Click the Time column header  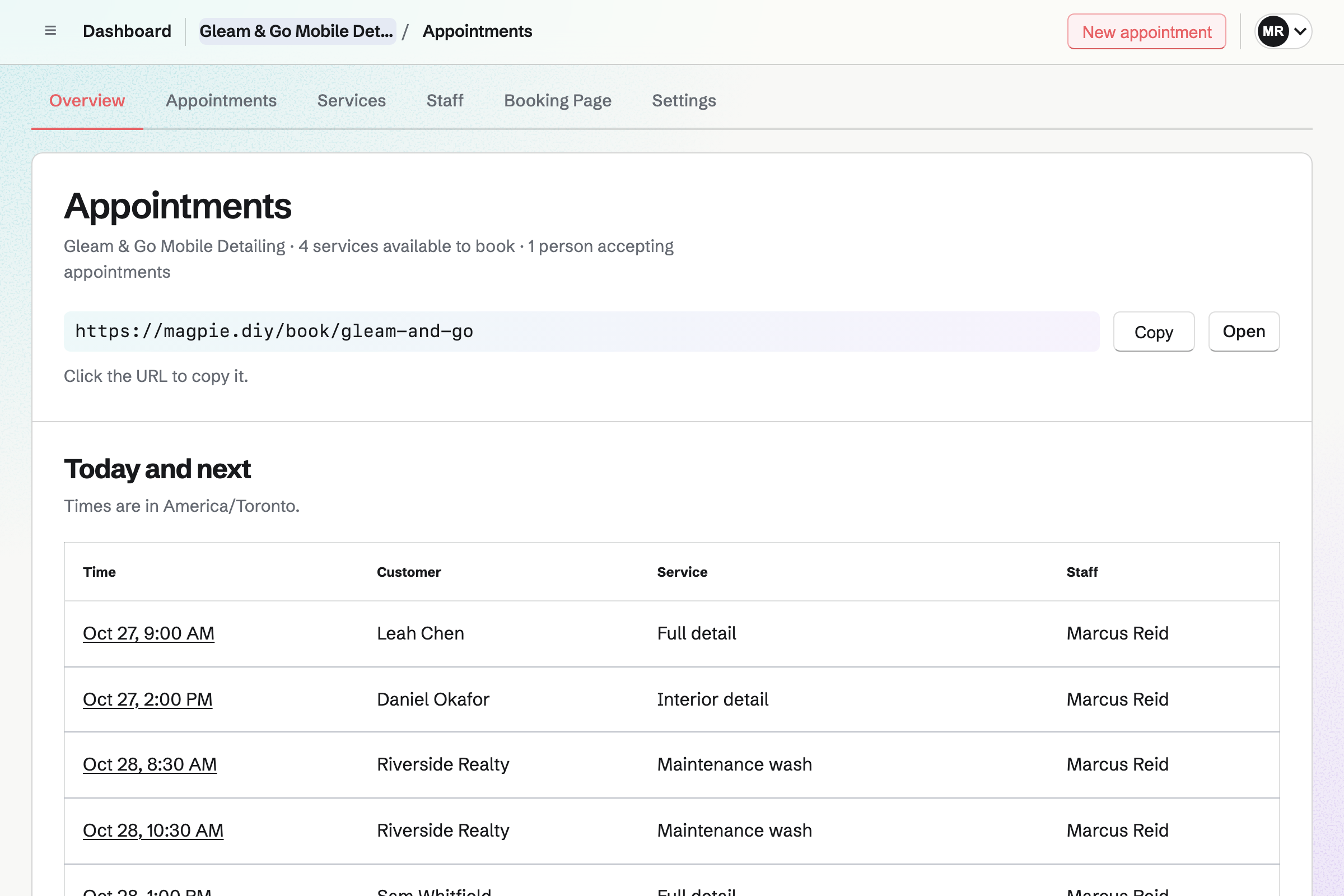(100, 572)
